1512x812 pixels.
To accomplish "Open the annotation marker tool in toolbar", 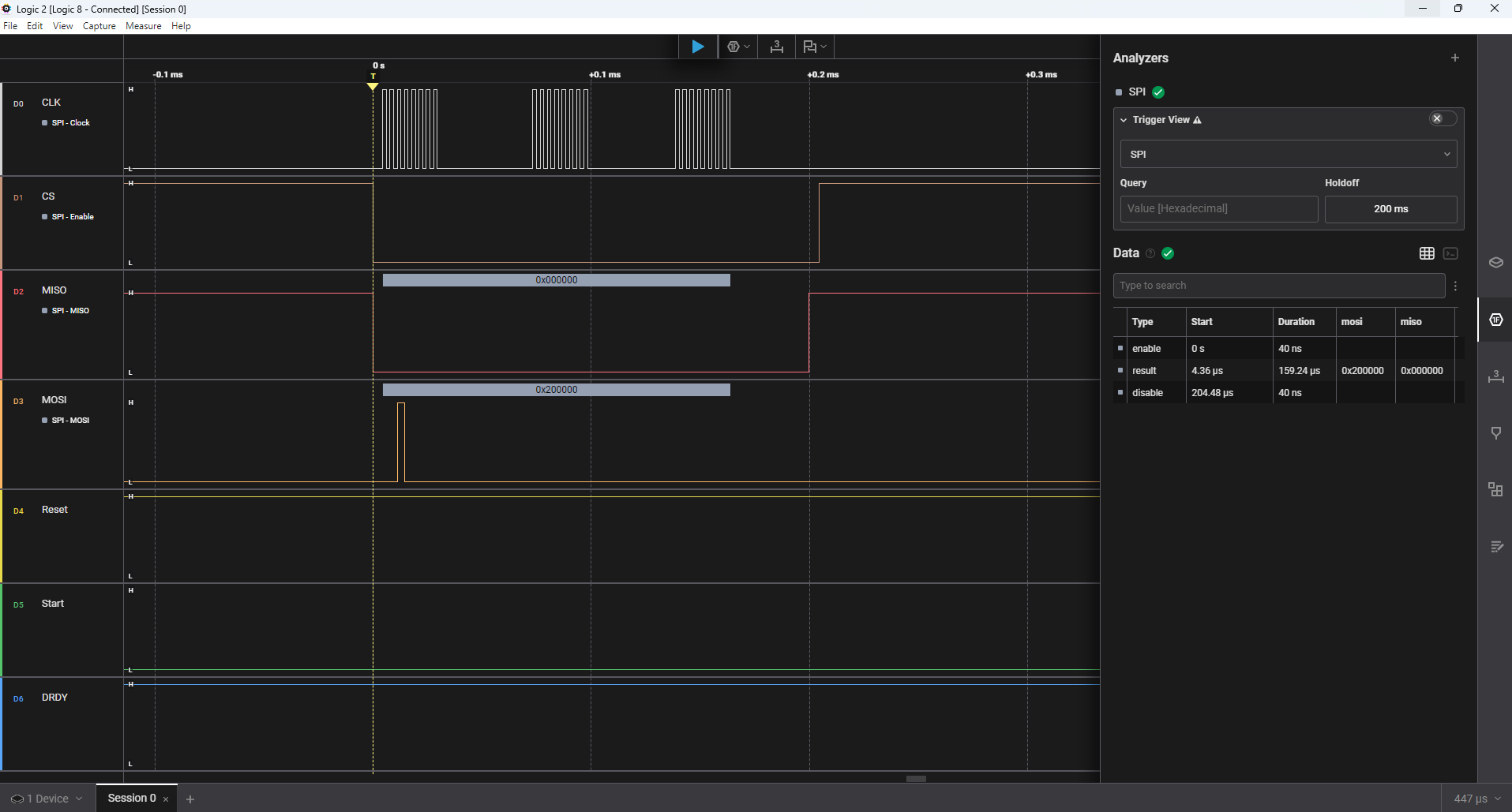I will point(809,47).
